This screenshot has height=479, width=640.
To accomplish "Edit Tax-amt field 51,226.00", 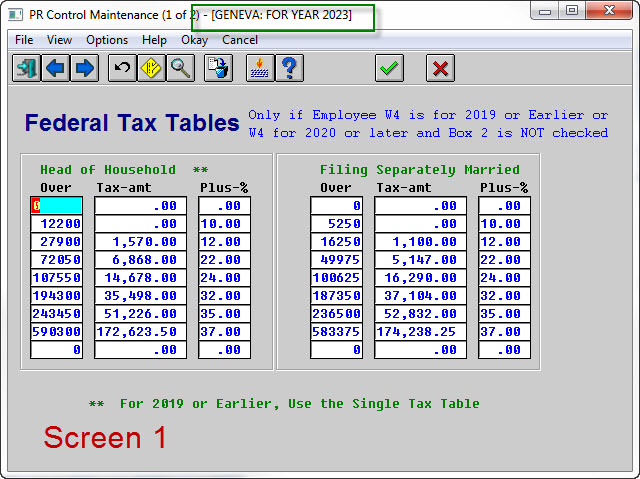I will (x=140, y=313).
